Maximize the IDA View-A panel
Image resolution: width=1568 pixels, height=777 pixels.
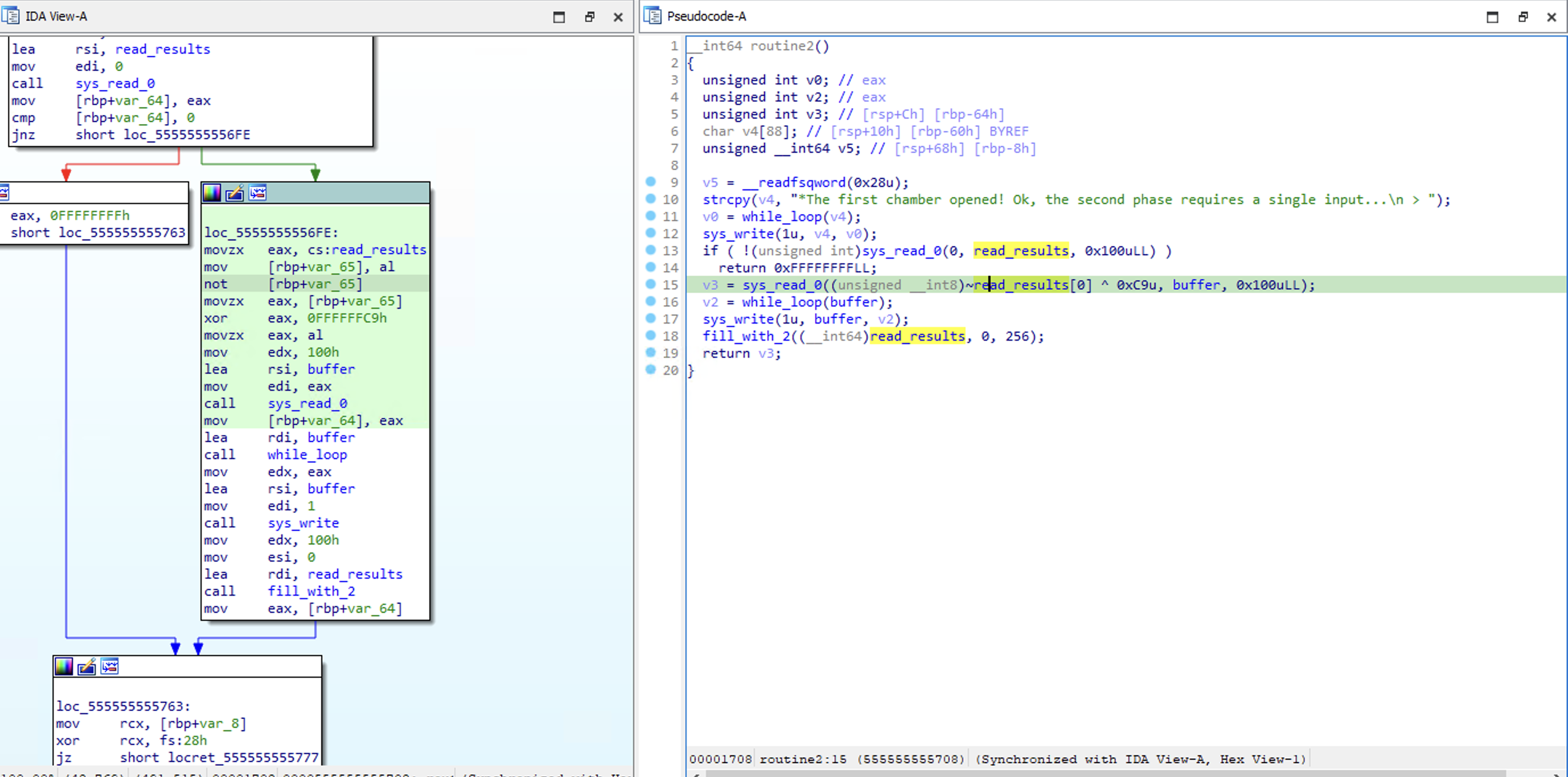click(559, 17)
